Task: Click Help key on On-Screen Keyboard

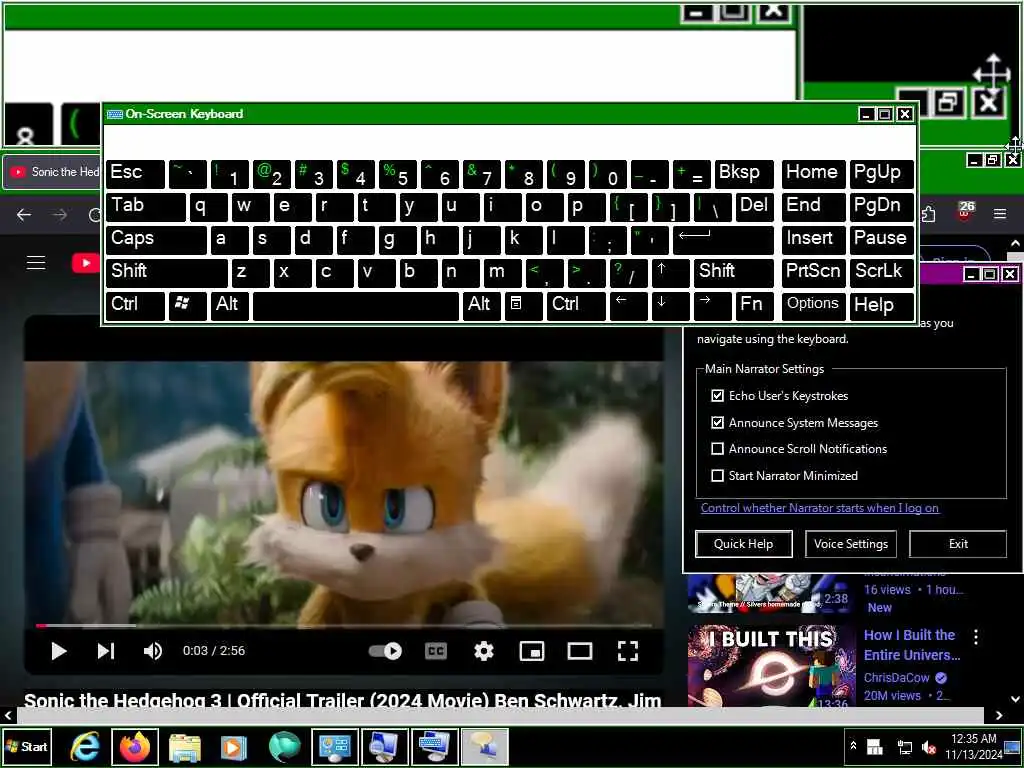Action: click(882, 305)
